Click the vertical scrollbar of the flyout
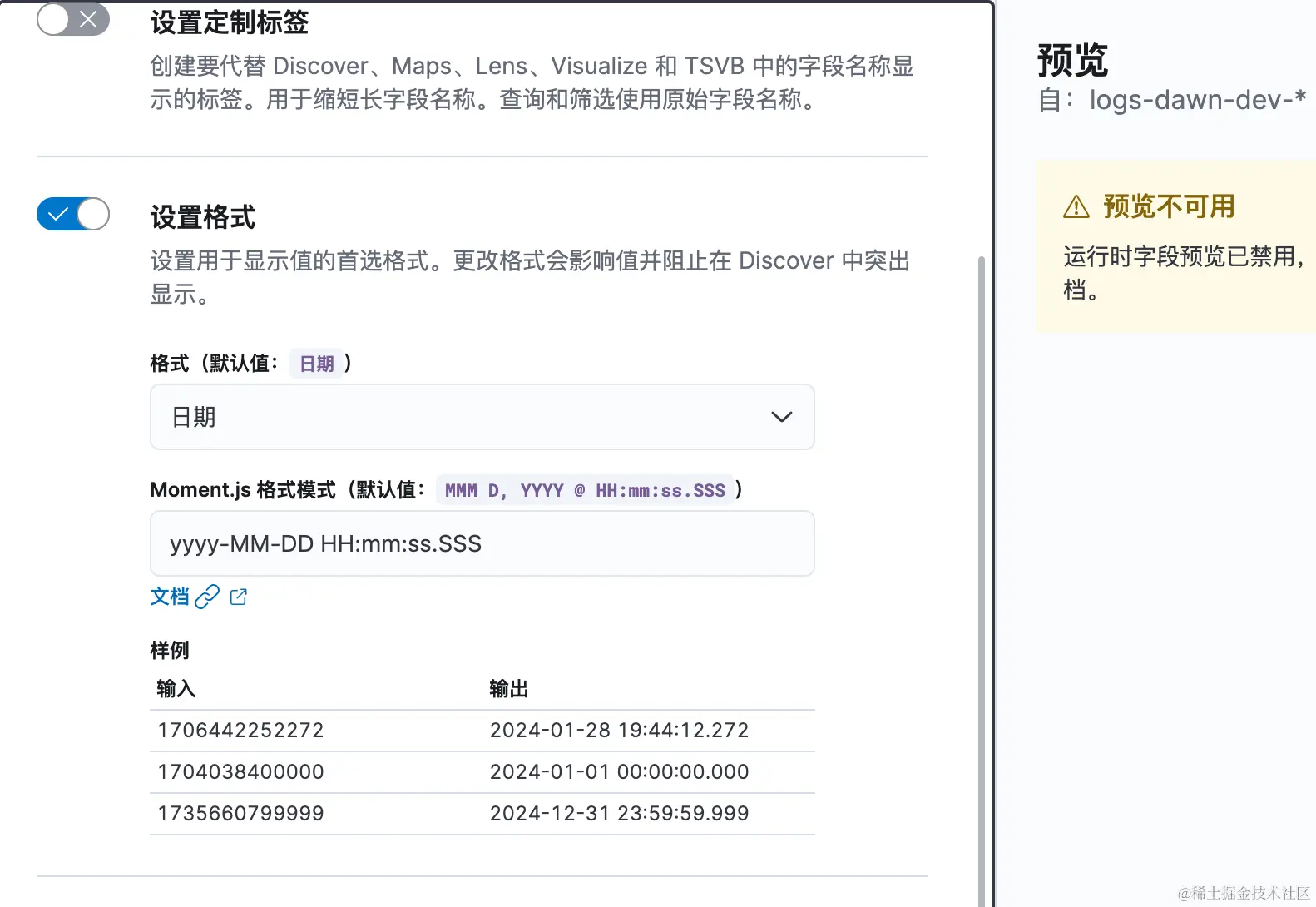 pos(982,581)
